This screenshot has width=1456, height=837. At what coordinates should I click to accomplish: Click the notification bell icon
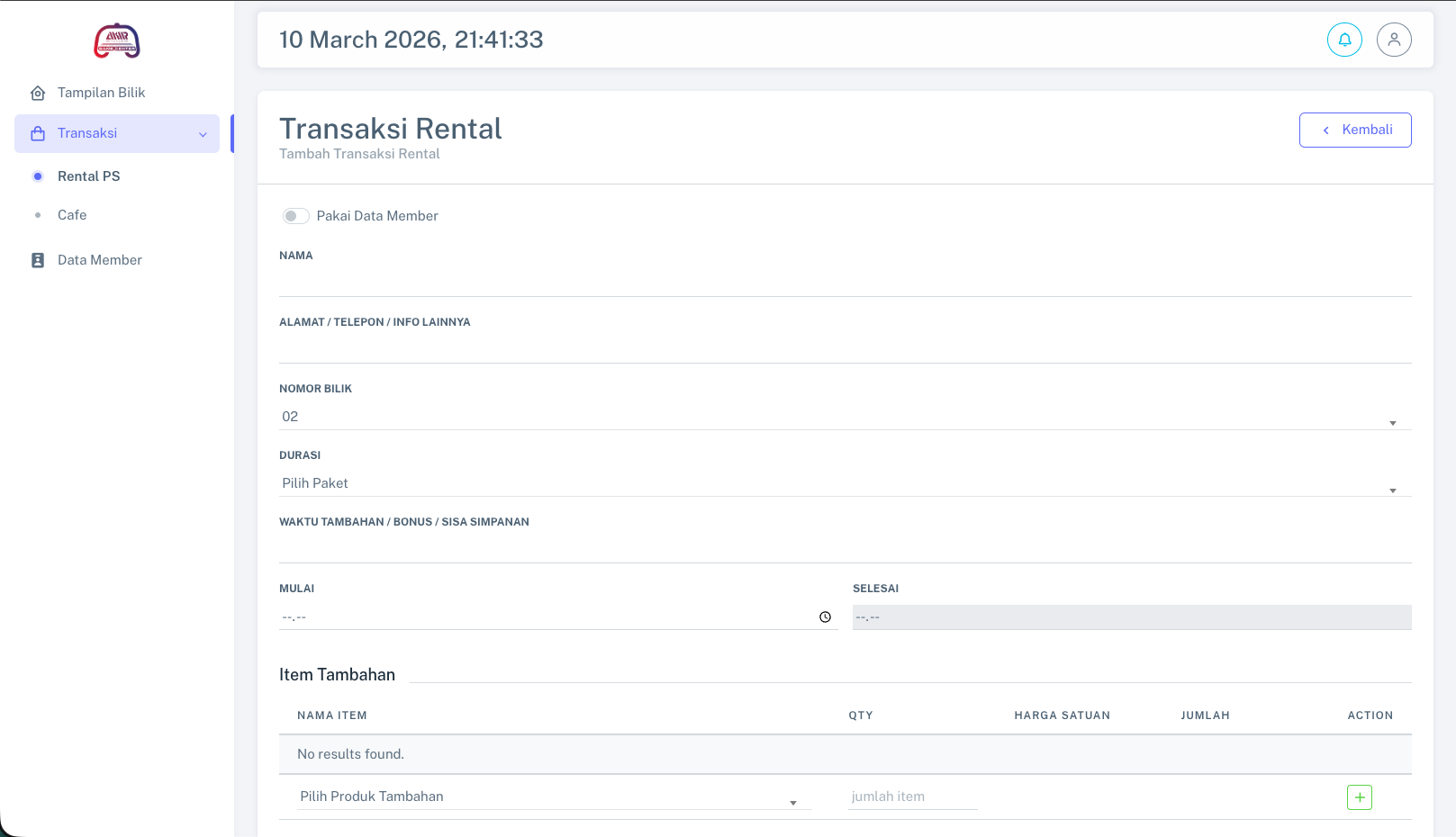(1344, 40)
